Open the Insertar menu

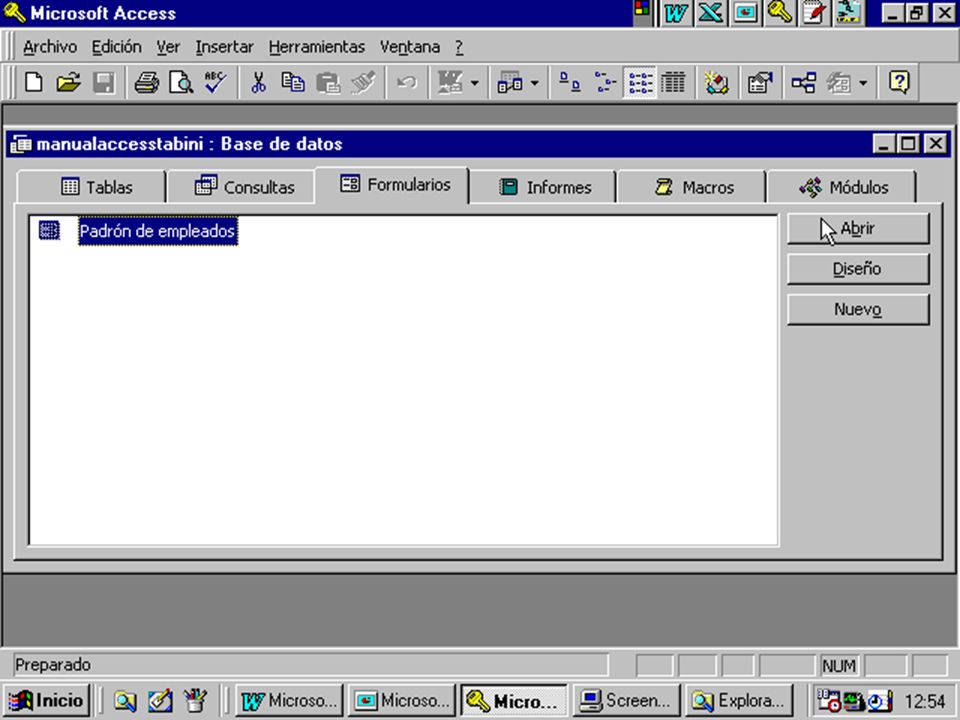(x=224, y=47)
